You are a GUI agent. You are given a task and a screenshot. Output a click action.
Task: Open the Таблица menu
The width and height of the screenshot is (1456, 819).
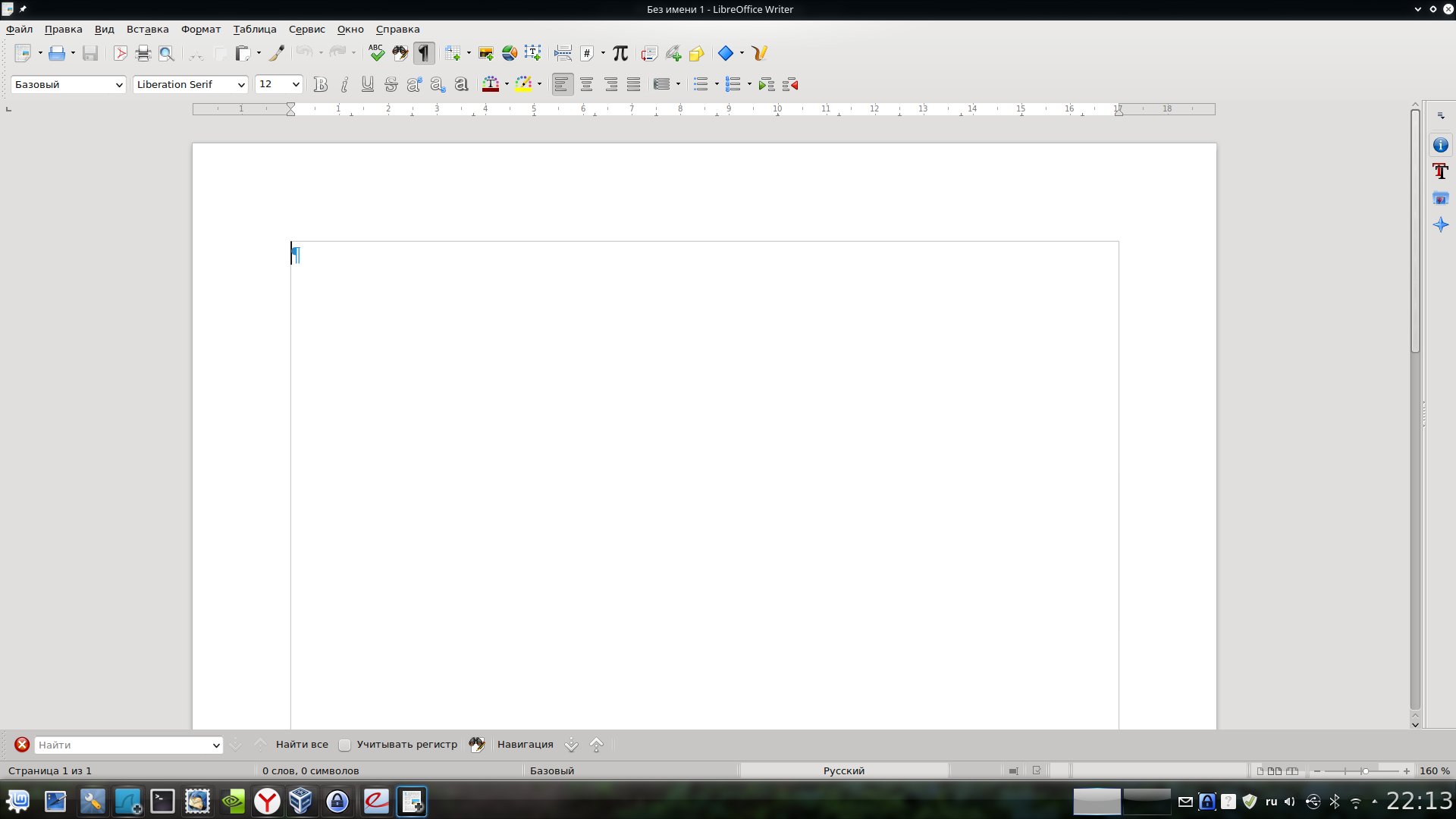click(x=254, y=29)
